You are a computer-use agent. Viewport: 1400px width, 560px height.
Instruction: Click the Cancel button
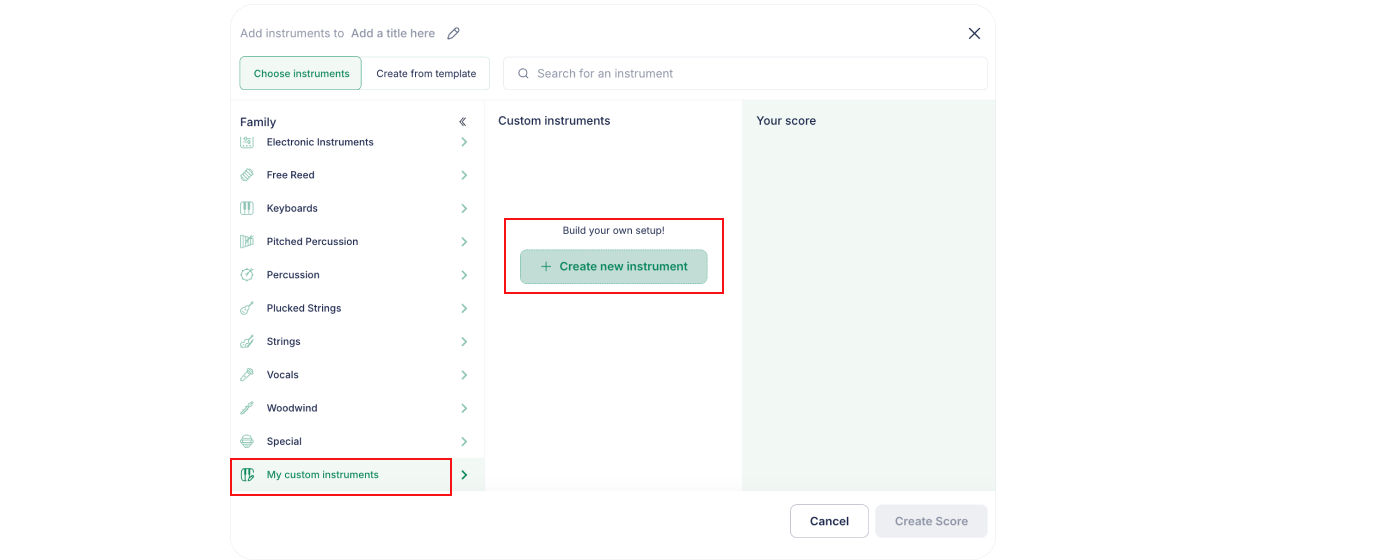(829, 521)
